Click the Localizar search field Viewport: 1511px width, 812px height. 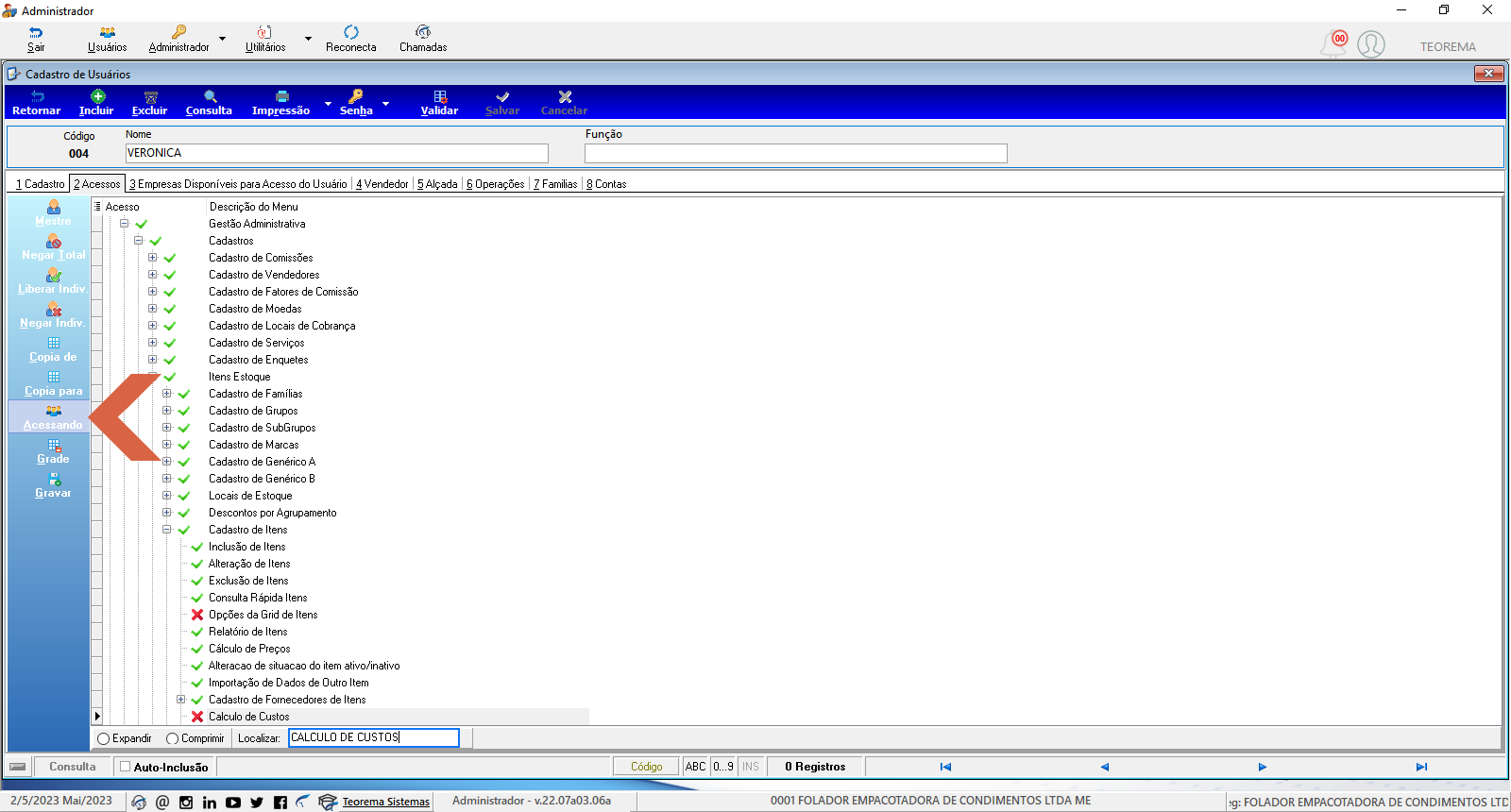coord(374,737)
